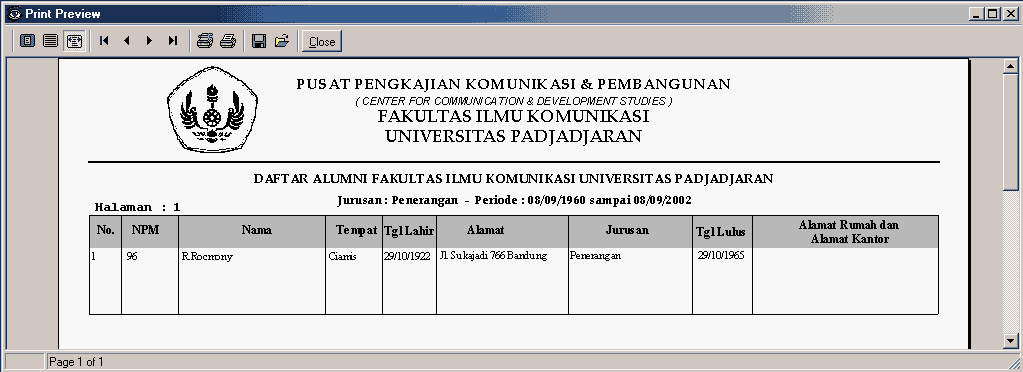This screenshot has height=372, width=1023.
Task: Go to the first page
Action: pyautogui.click(x=104, y=41)
